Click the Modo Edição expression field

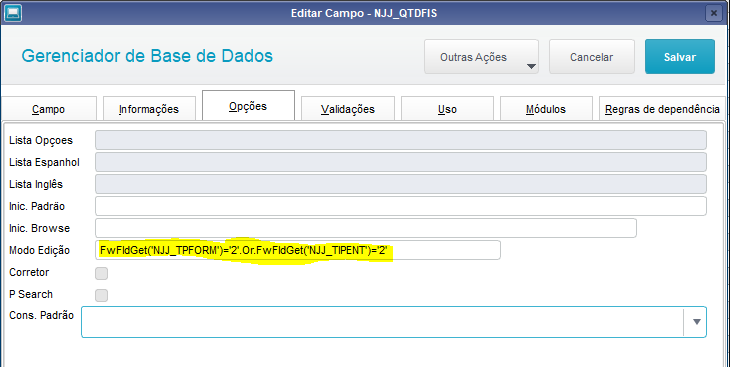[x=298, y=250]
